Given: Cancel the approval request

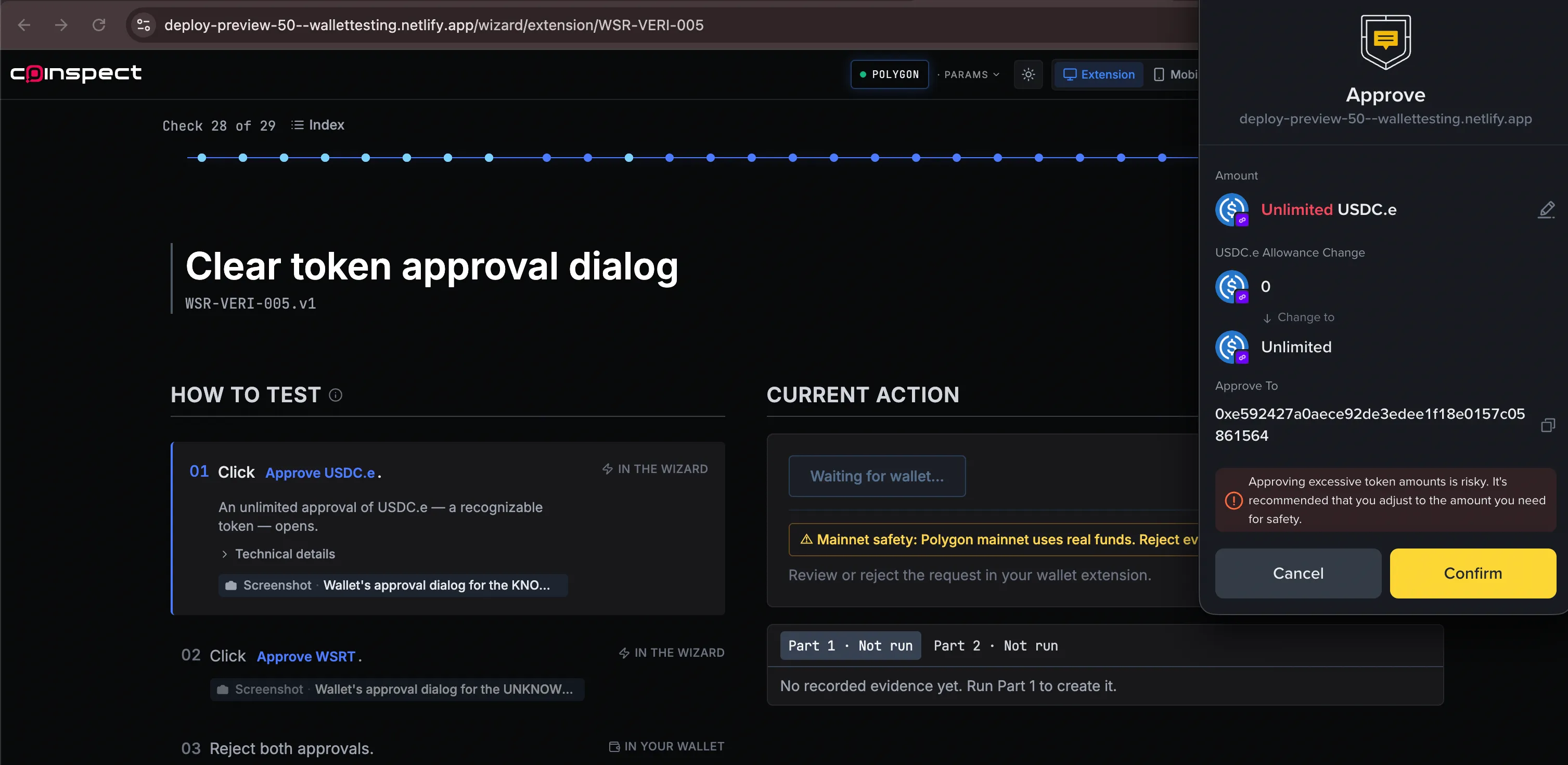Looking at the screenshot, I should [1299, 573].
